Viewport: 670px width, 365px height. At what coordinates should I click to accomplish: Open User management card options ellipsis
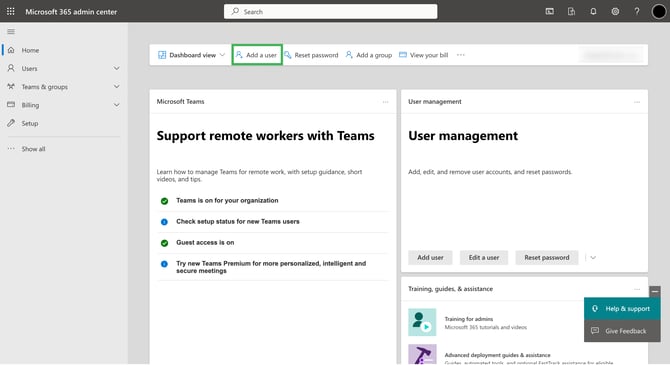point(637,102)
